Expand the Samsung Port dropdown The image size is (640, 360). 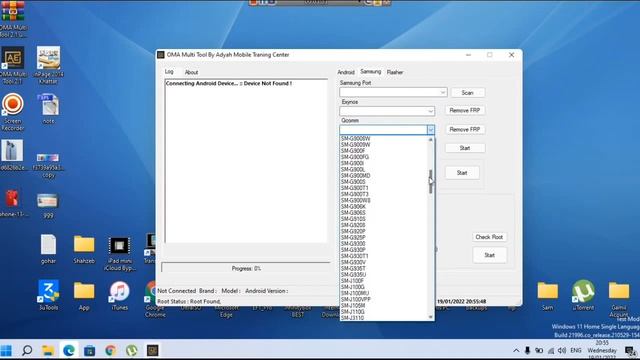(393, 93)
